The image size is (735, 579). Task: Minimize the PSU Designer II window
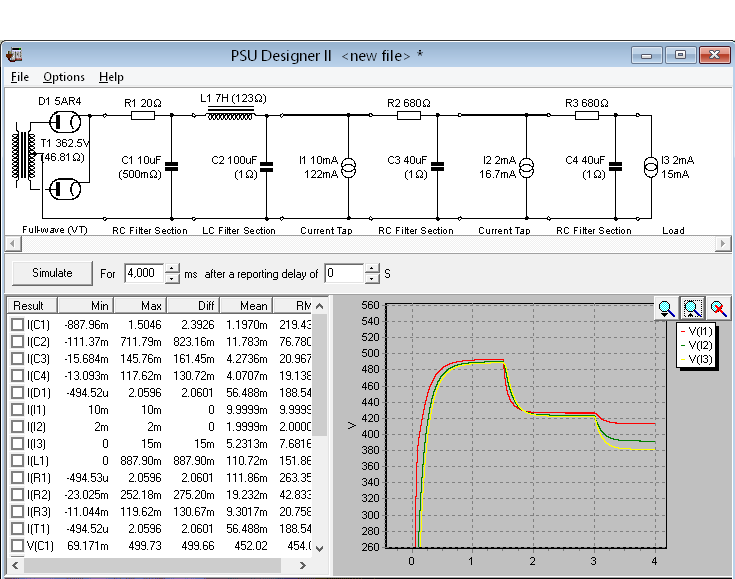click(646, 55)
